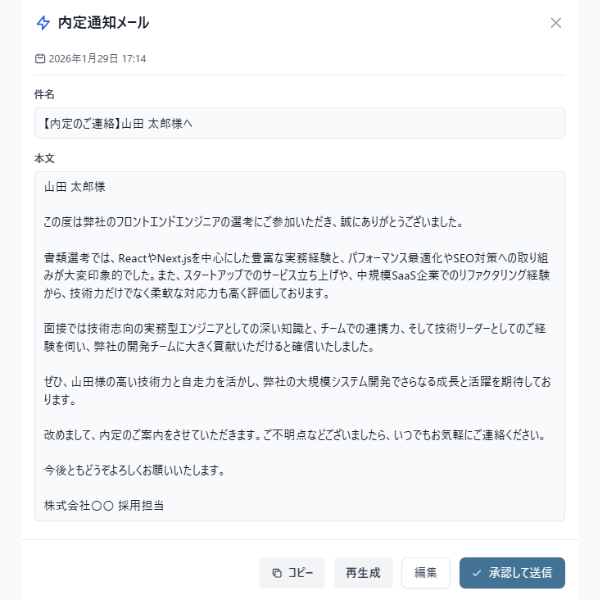Click the コピー button label
The width and height of the screenshot is (600, 600).
(300, 573)
